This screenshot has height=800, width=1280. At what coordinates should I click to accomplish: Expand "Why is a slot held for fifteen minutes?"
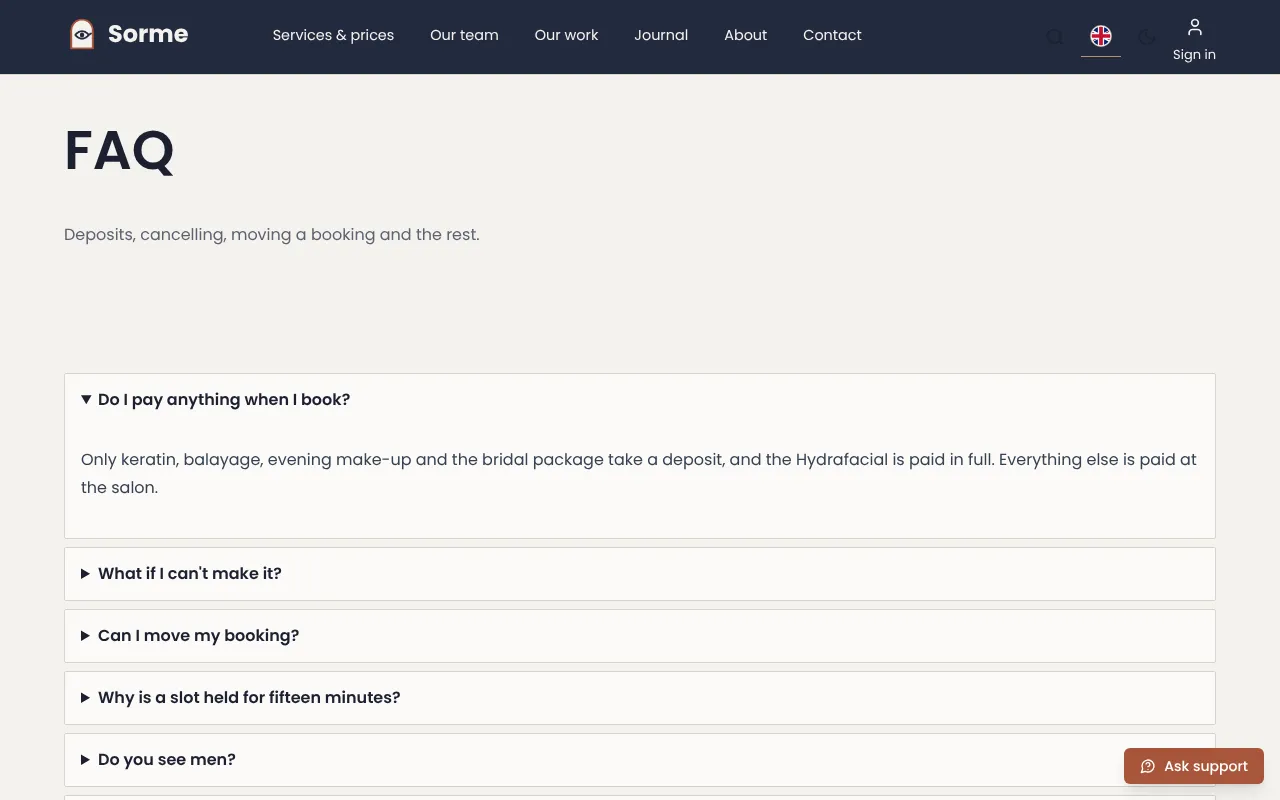click(640, 698)
